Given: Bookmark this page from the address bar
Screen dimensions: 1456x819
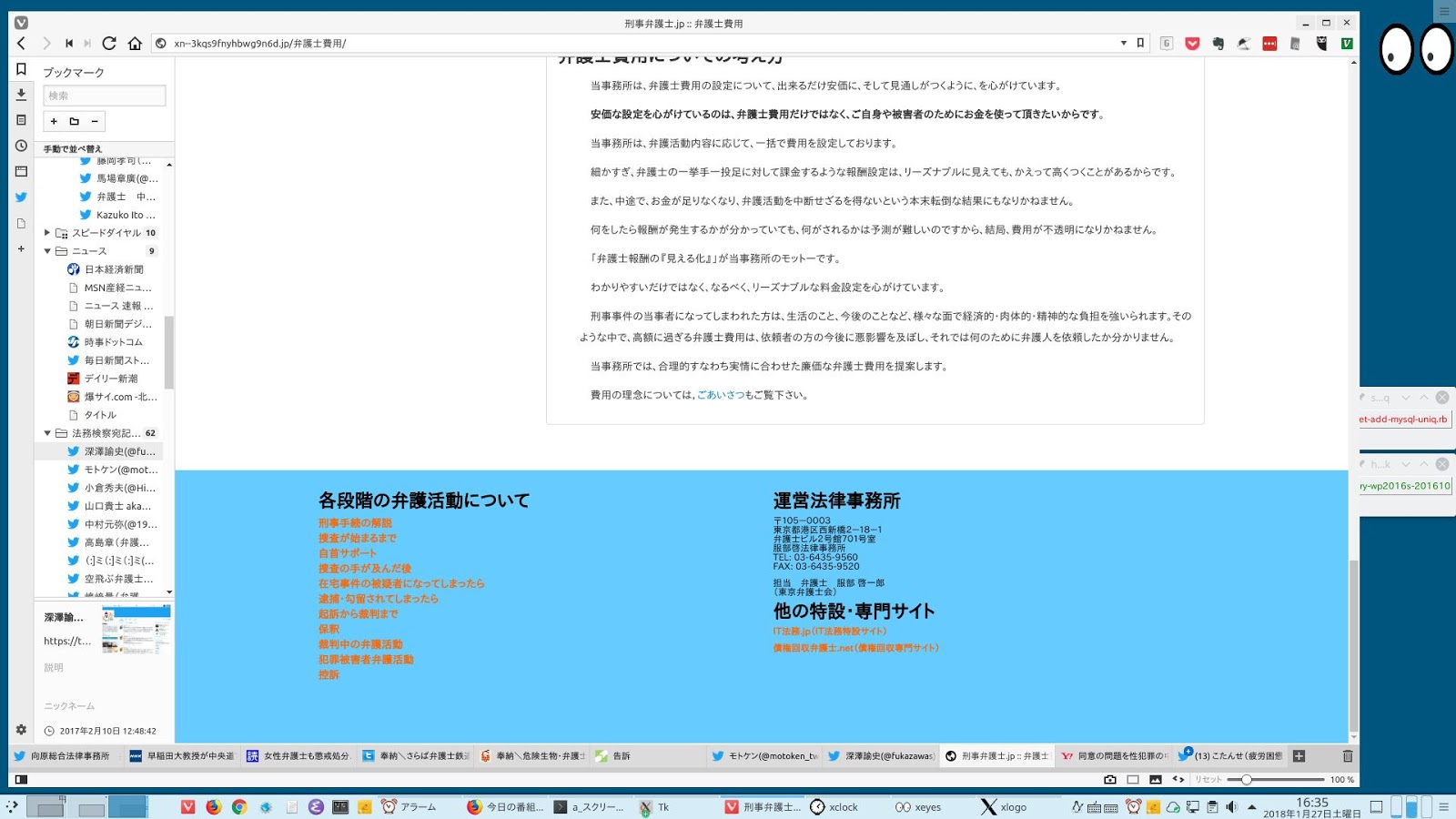Looking at the screenshot, I should pos(1140,43).
